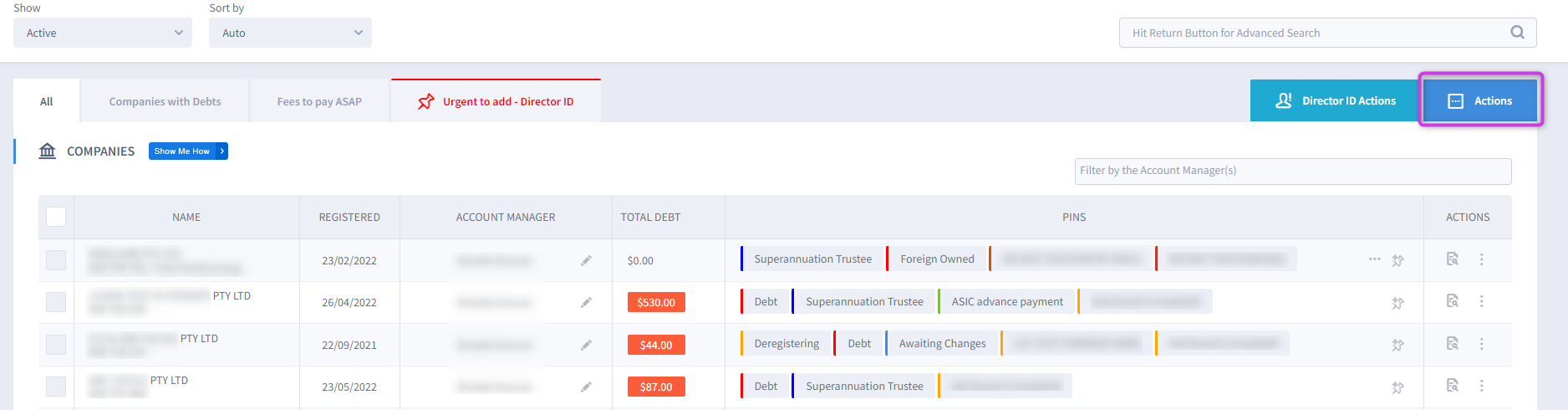This screenshot has height=410, width=1568.
Task: Click the Director ID Actions button
Action: pos(1335,100)
